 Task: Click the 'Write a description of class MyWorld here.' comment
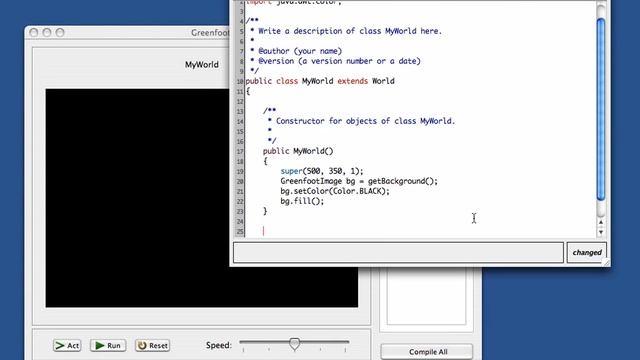(350, 31)
